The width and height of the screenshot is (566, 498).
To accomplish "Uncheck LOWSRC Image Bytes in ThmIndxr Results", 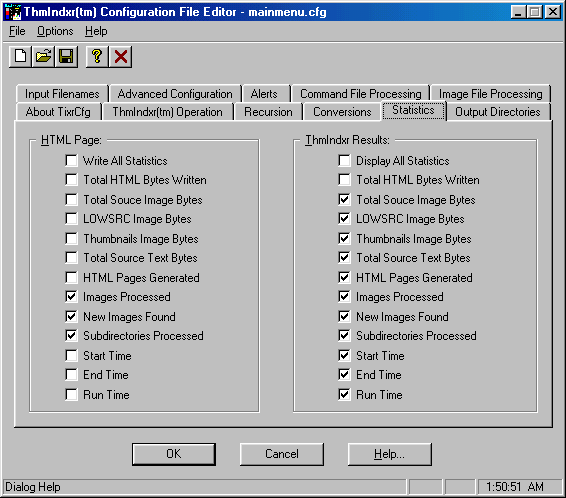I will click(344, 219).
